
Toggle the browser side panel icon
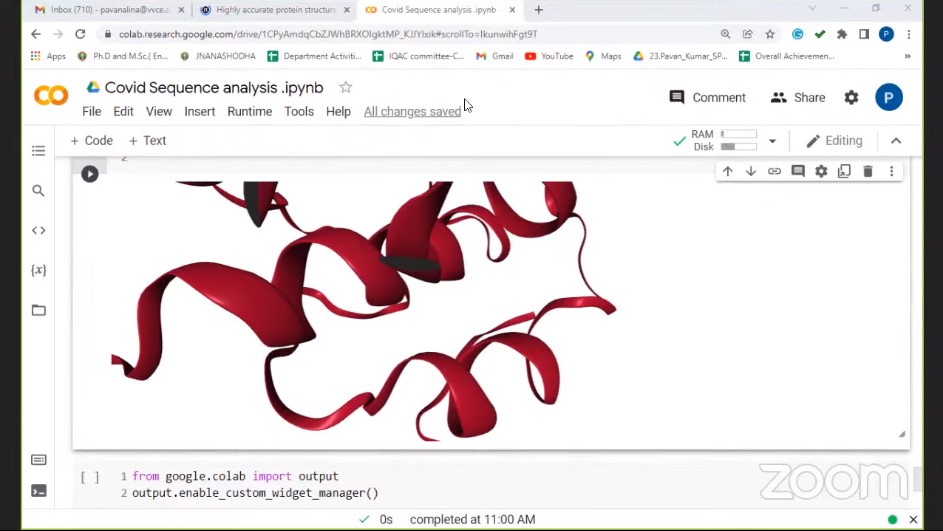[x=864, y=34]
